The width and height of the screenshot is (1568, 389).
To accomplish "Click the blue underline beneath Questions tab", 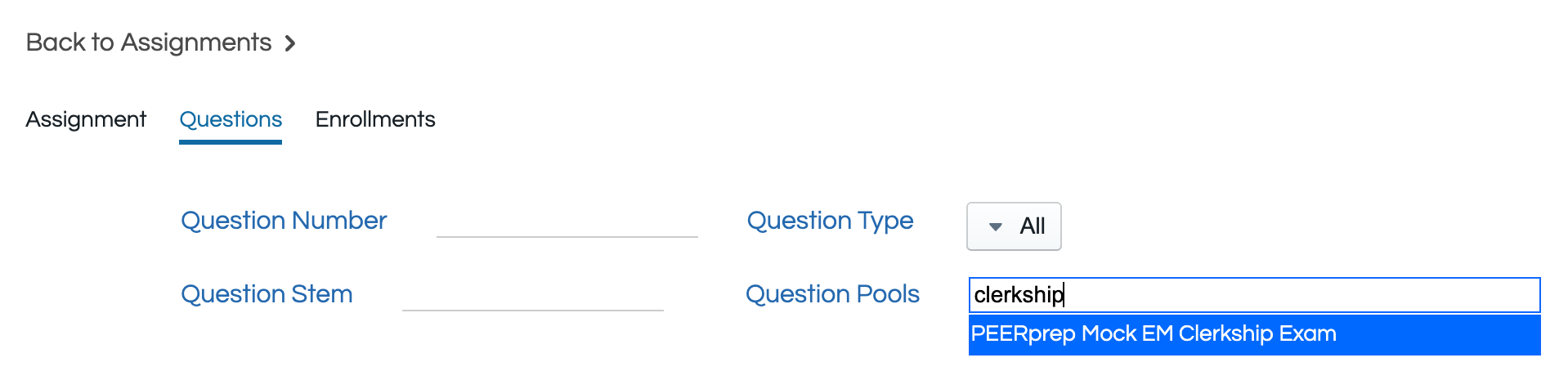I will coord(231,142).
